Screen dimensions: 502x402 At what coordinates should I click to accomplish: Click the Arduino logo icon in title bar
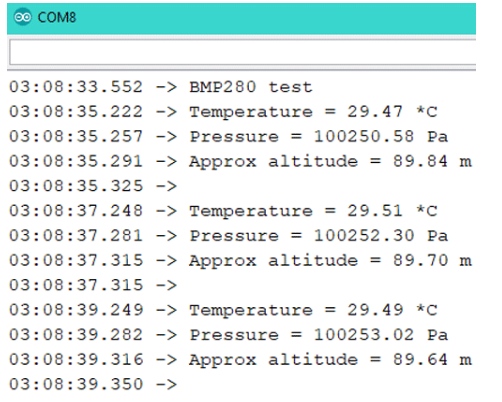(23, 17)
